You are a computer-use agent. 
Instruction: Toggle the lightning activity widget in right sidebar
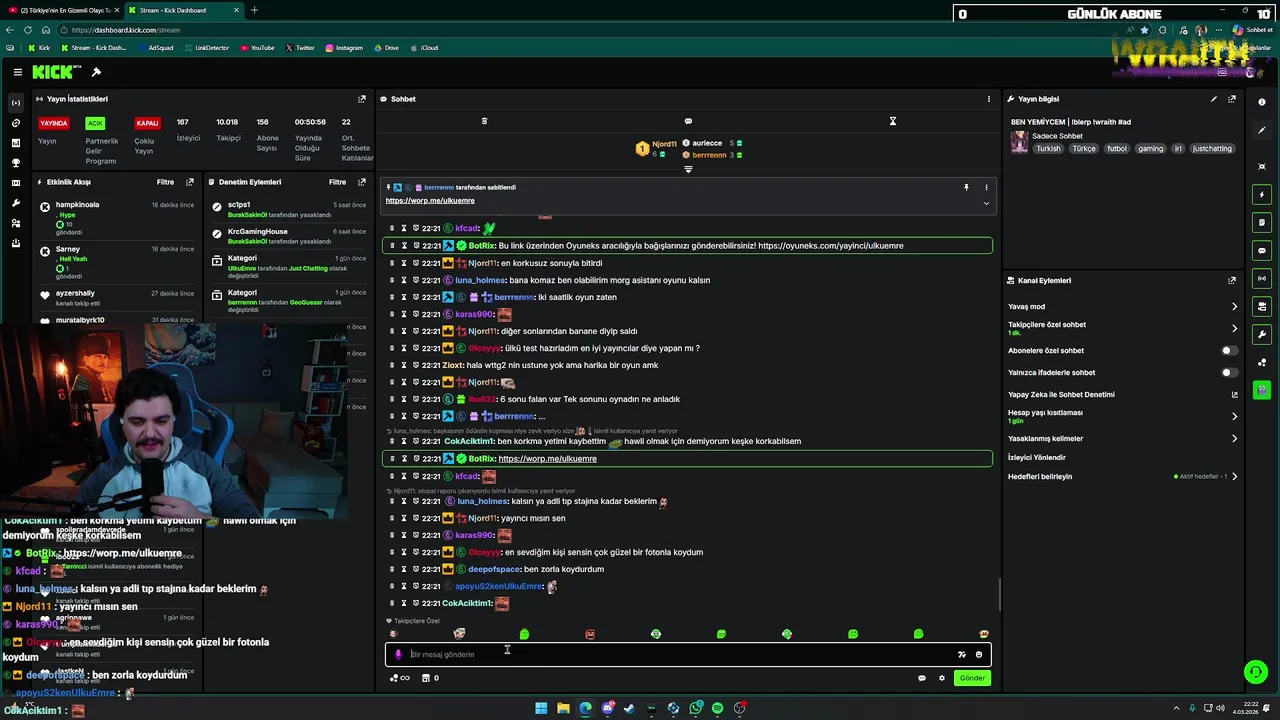point(1262,194)
